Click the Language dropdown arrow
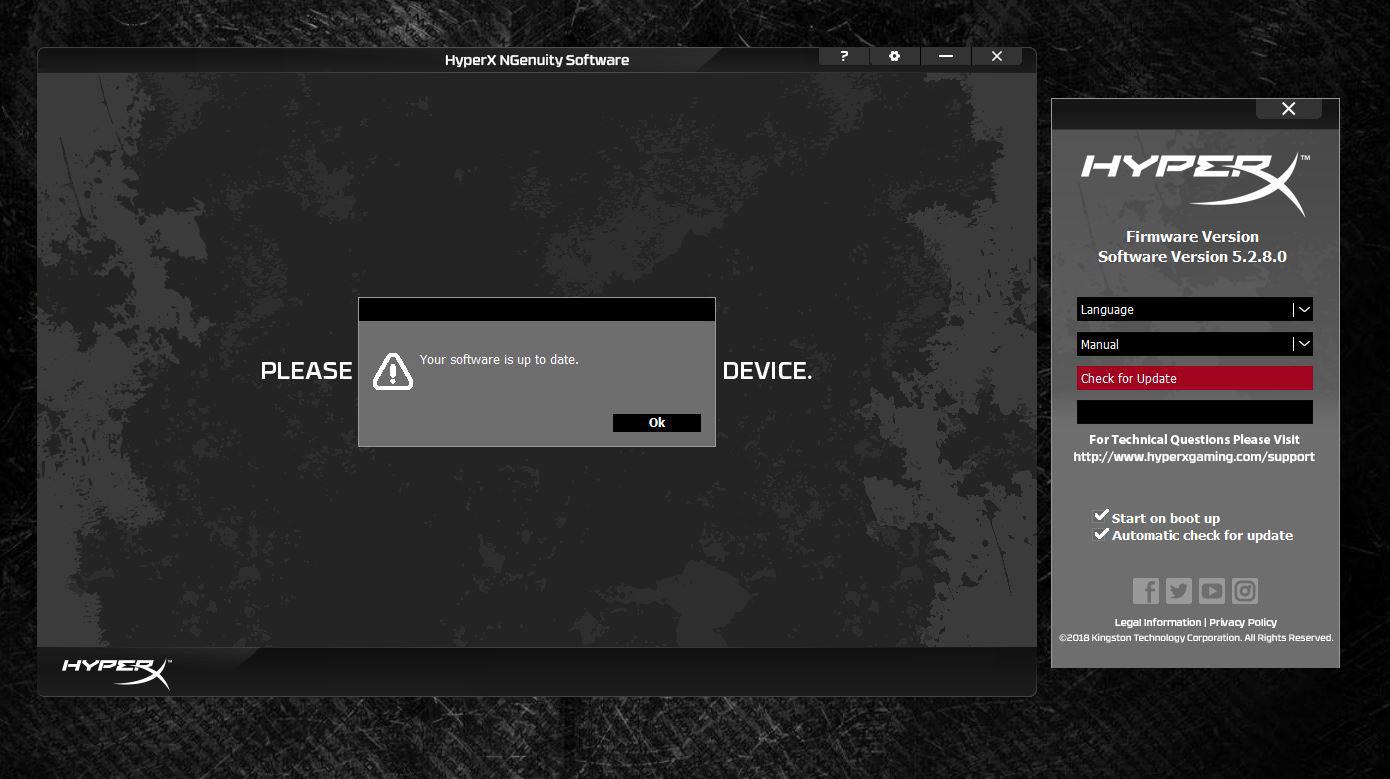This screenshot has height=779, width=1390. coord(1303,310)
